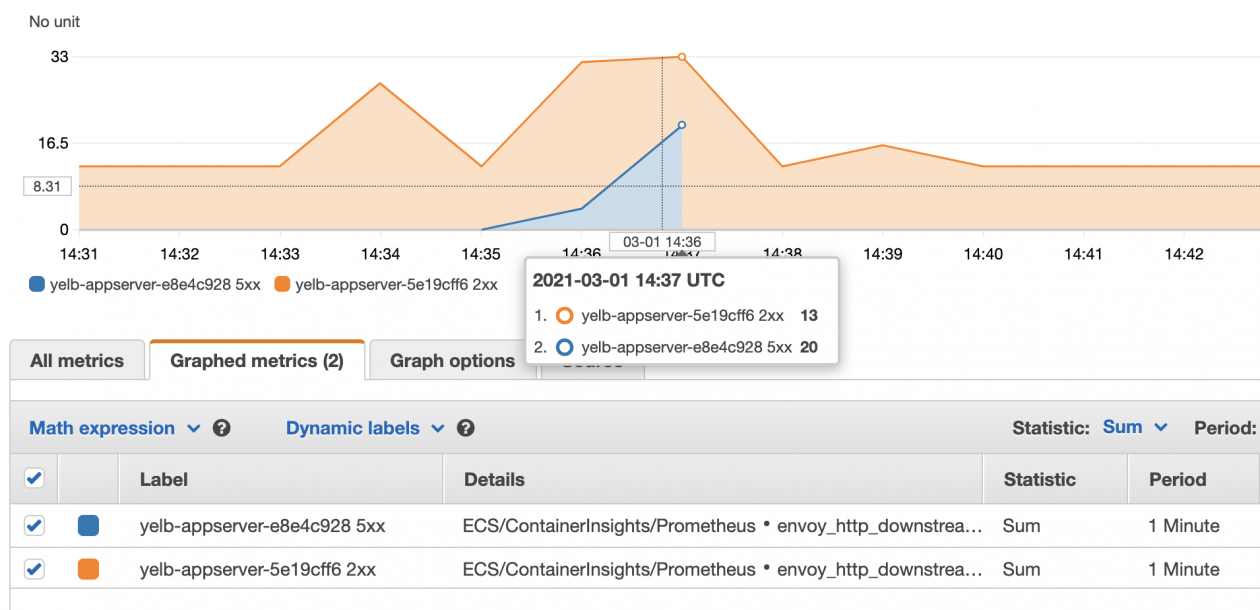Screen dimensions: 1260x610
Task: Click the help icon next to Math expression
Action: pyautogui.click(x=221, y=428)
